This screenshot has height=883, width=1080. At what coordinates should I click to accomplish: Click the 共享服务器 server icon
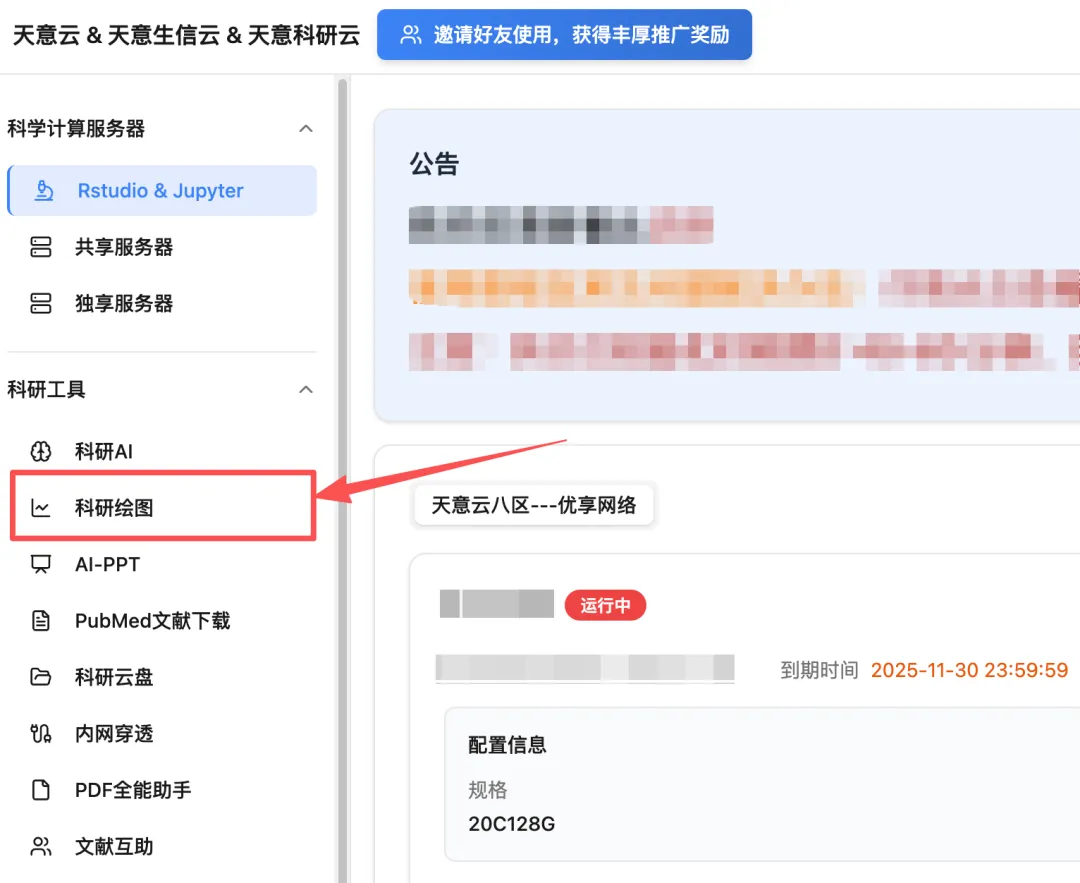42,247
